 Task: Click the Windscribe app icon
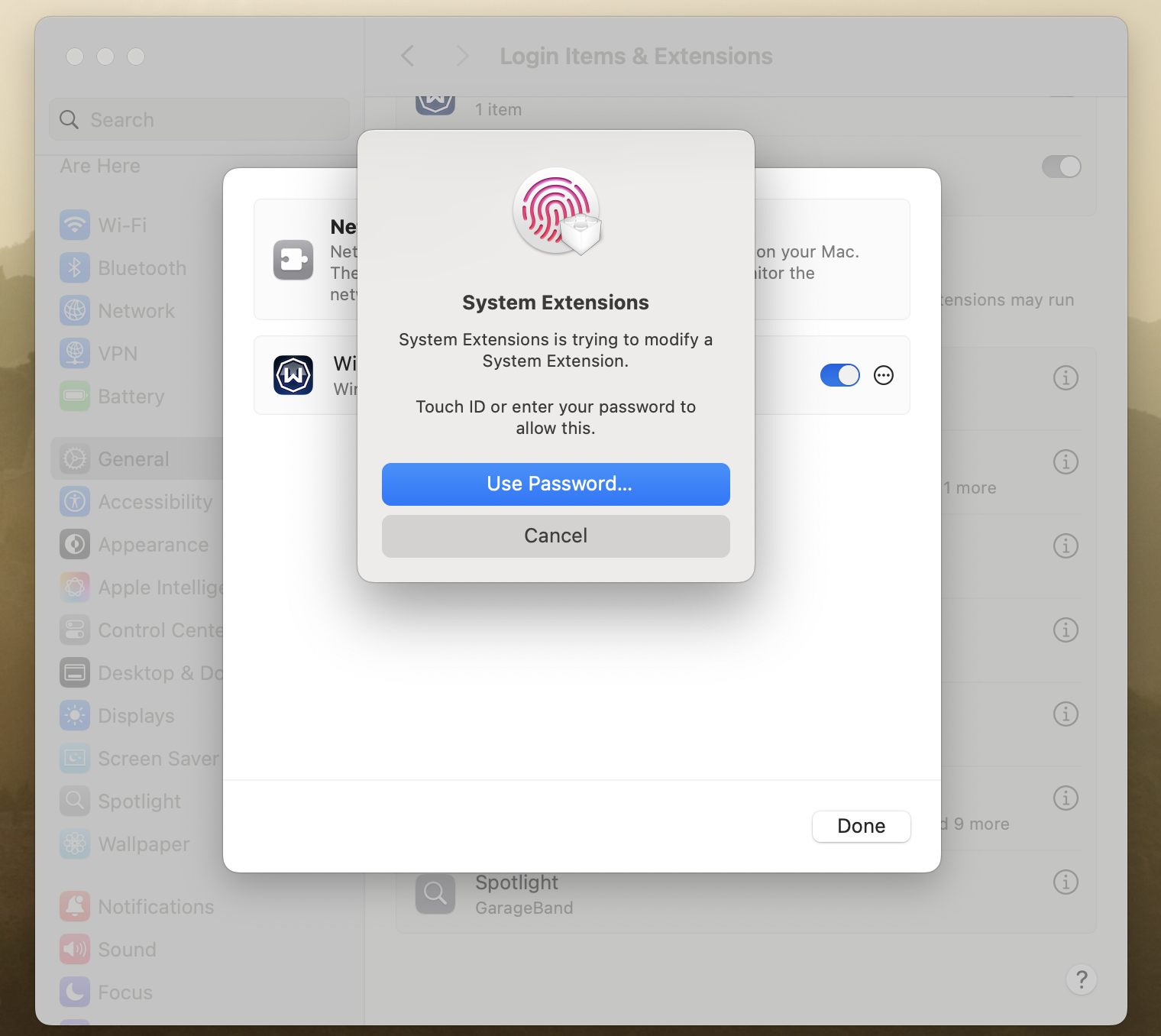click(x=293, y=375)
